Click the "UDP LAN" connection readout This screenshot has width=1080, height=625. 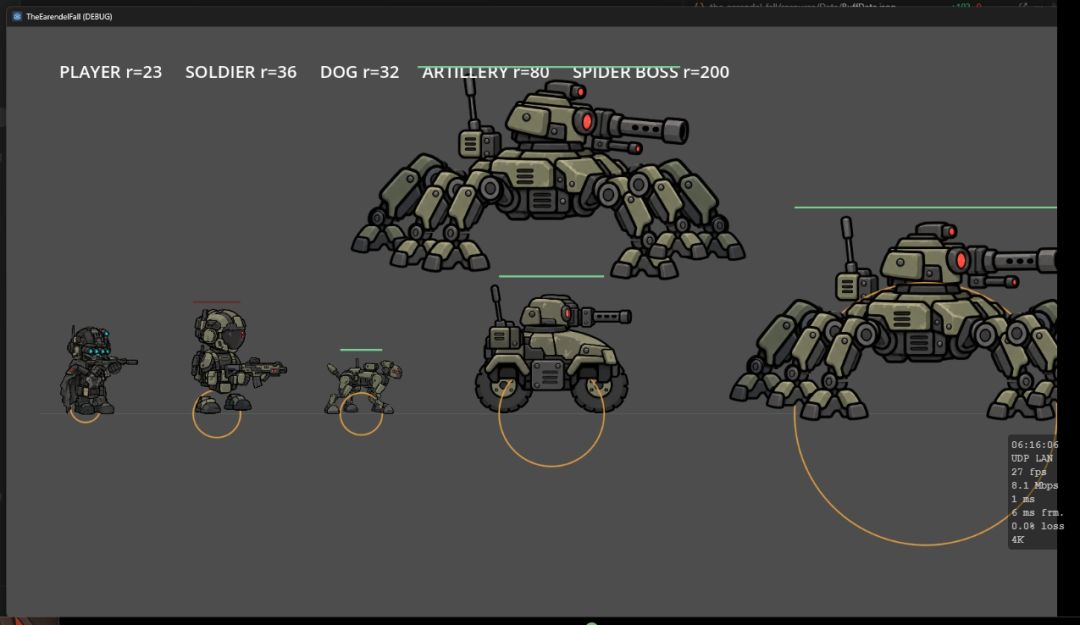tap(1032, 458)
